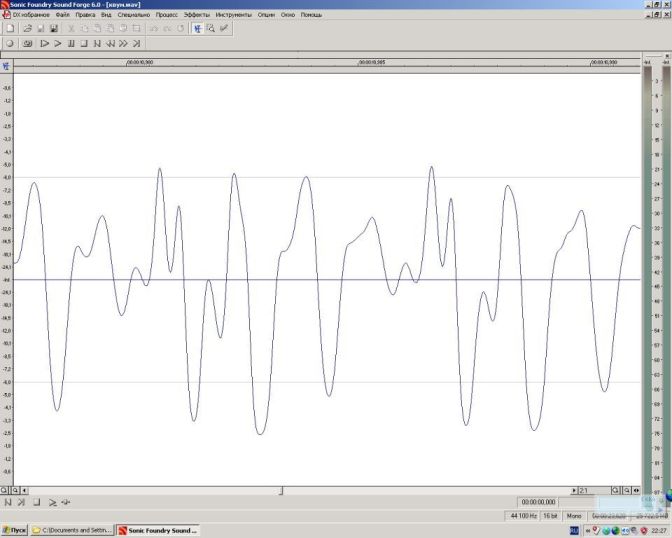Click Go to End in top transport bar
This screenshot has height=538, width=672.
click(136, 43)
